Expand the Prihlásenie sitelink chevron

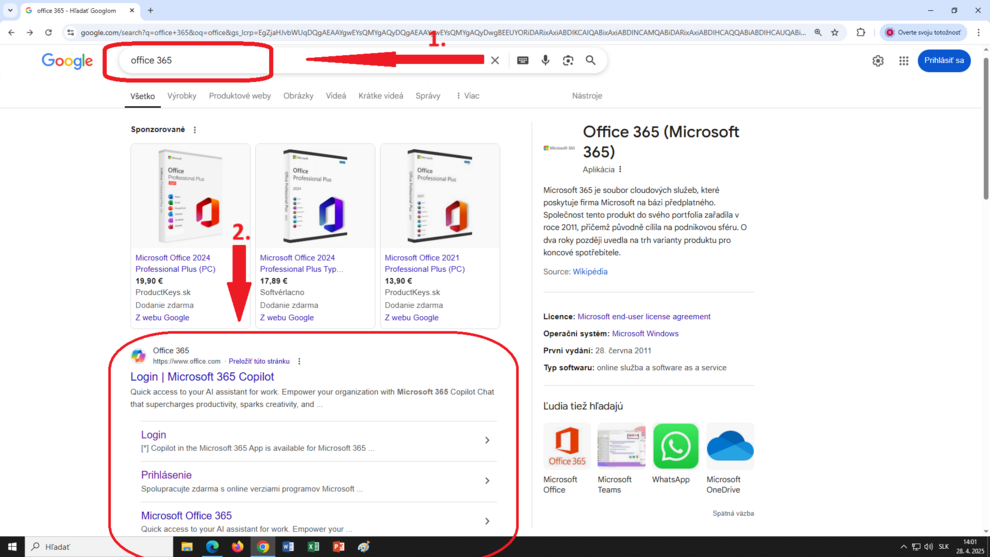click(x=487, y=481)
